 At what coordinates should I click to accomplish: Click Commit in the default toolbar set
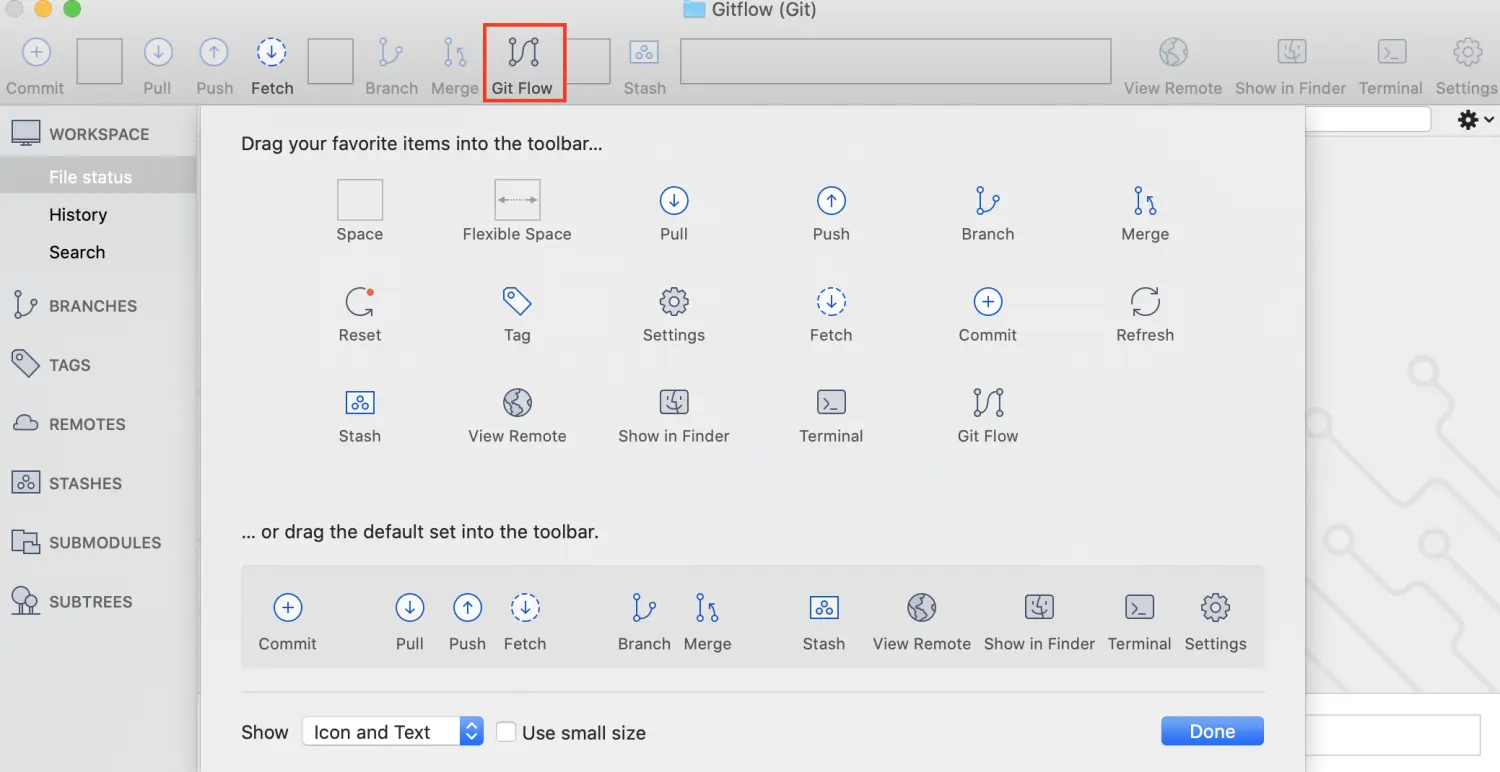click(x=288, y=622)
